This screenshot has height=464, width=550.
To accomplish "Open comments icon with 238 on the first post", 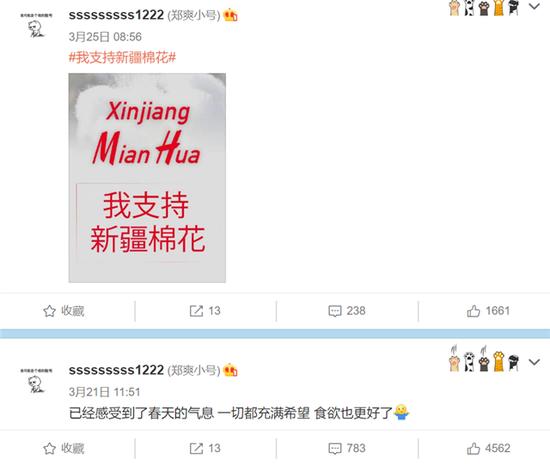I will tap(335, 311).
